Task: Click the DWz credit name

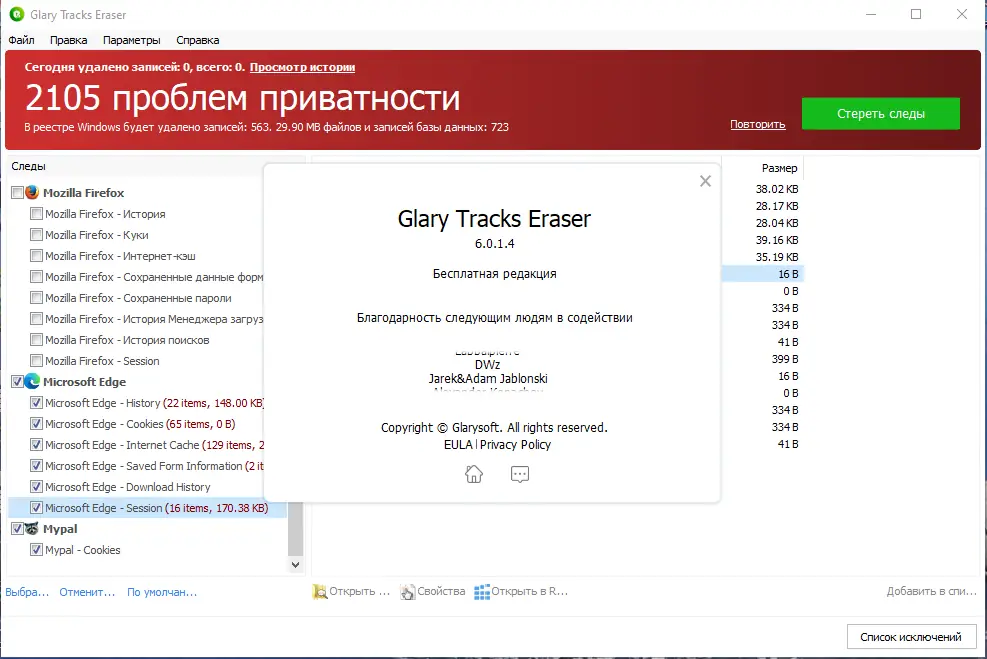Action: click(488, 364)
